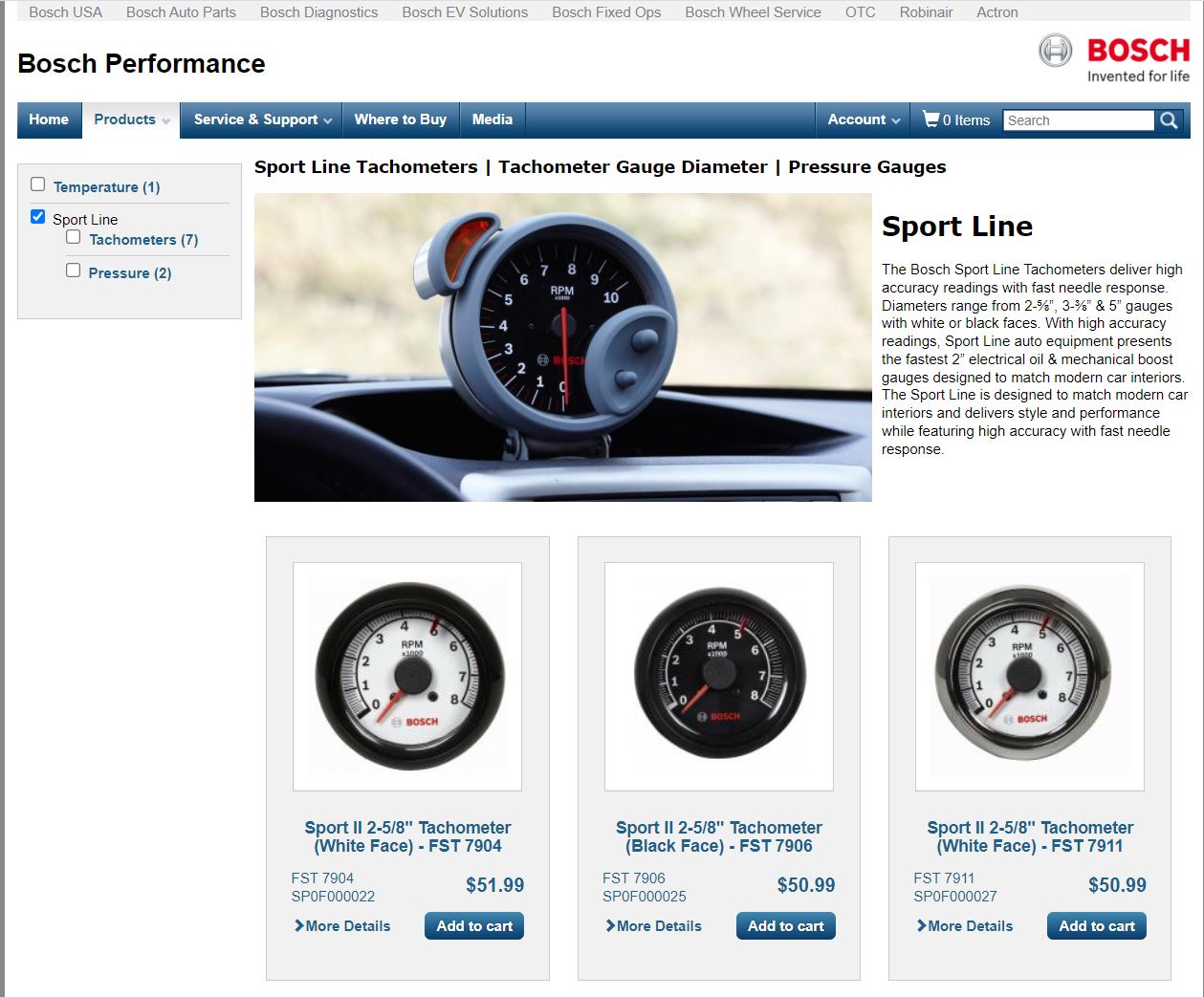
Task: Expand the Products dropdown menu
Action: (x=131, y=120)
